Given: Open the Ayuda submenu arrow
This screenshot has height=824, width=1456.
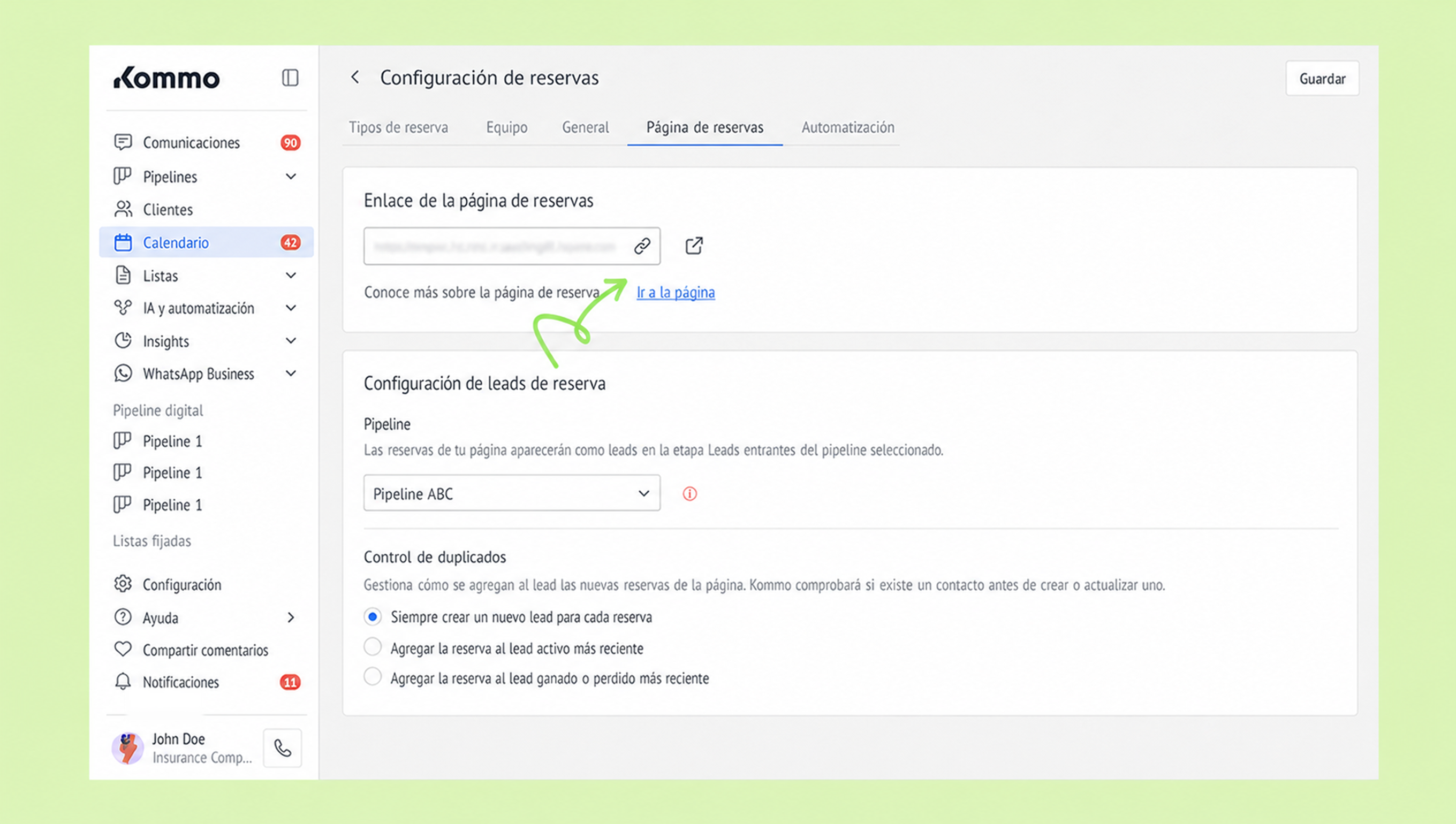Looking at the screenshot, I should (x=291, y=617).
